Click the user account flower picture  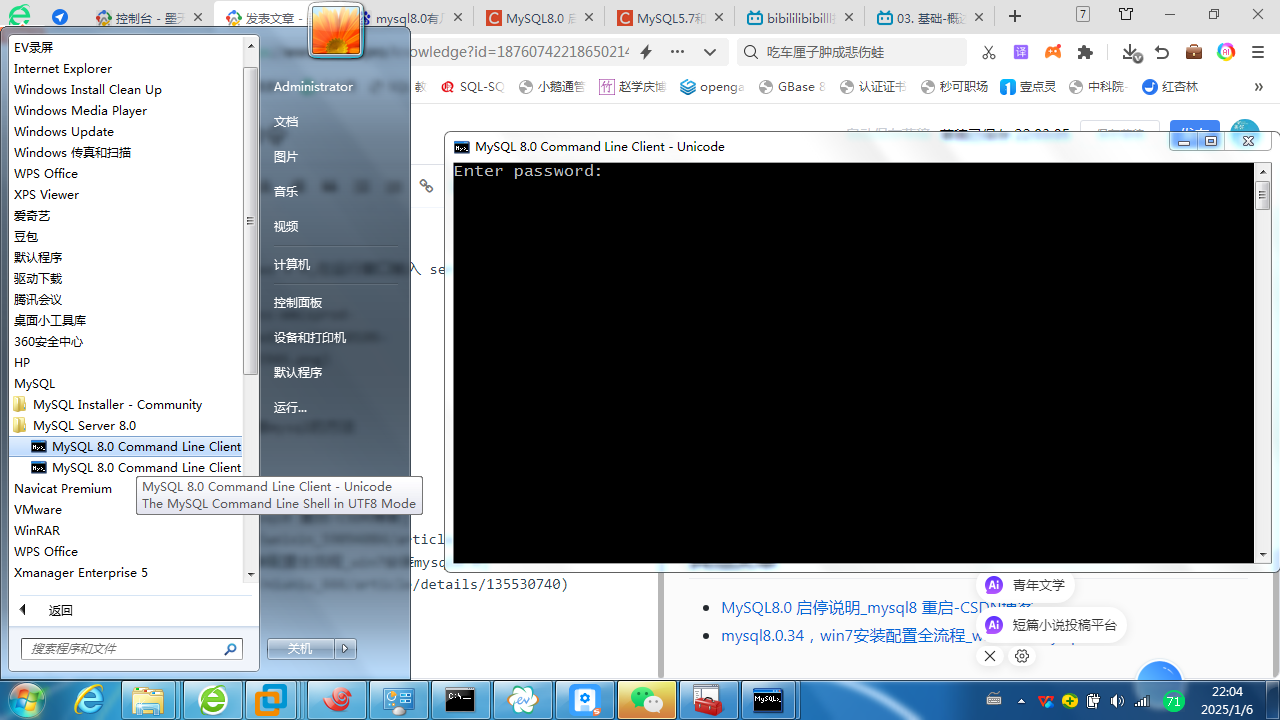[336, 31]
